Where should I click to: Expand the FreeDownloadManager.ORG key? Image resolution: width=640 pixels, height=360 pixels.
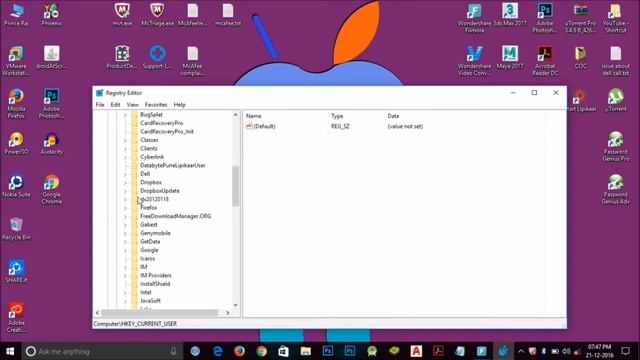(125, 216)
